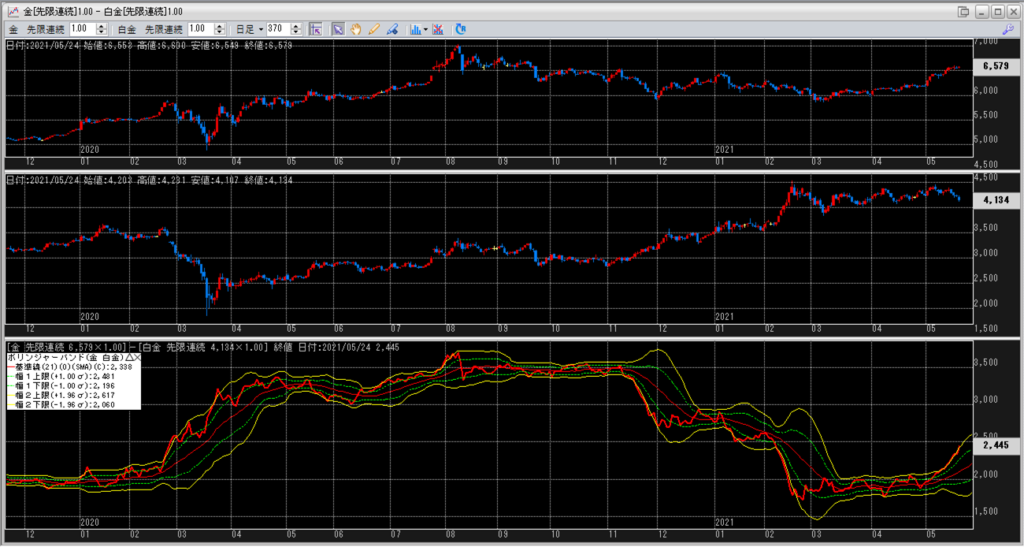Click the cascade windows icon in title bar
Image resolution: width=1024 pixels, height=547 pixels.
963,11
